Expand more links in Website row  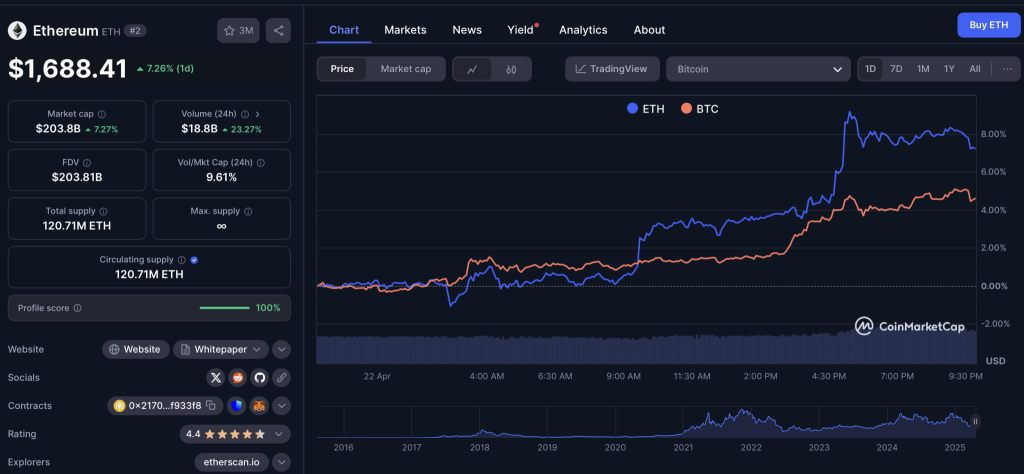click(x=281, y=349)
